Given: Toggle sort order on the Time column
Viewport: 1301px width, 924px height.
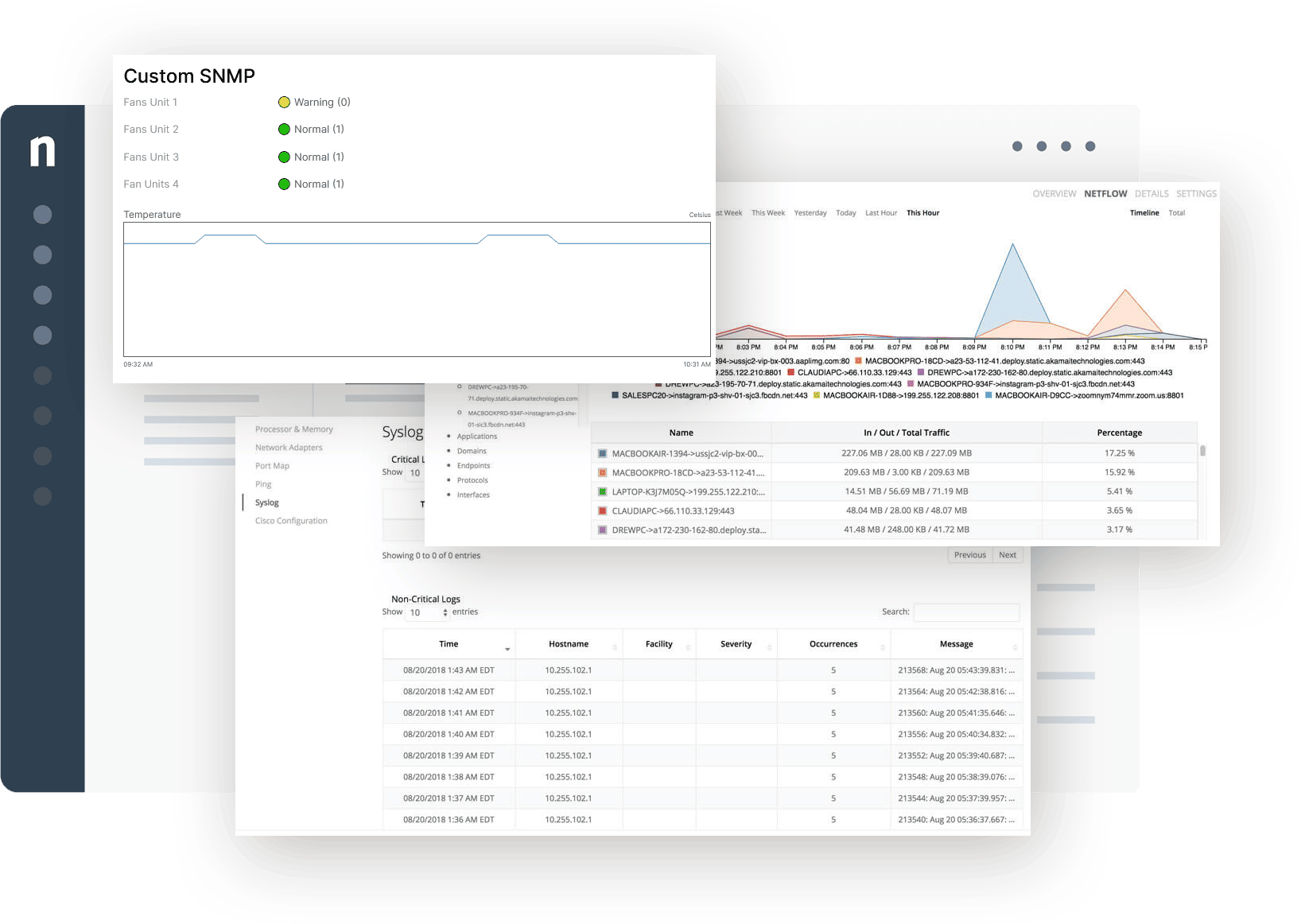Looking at the screenshot, I should (448, 644).
